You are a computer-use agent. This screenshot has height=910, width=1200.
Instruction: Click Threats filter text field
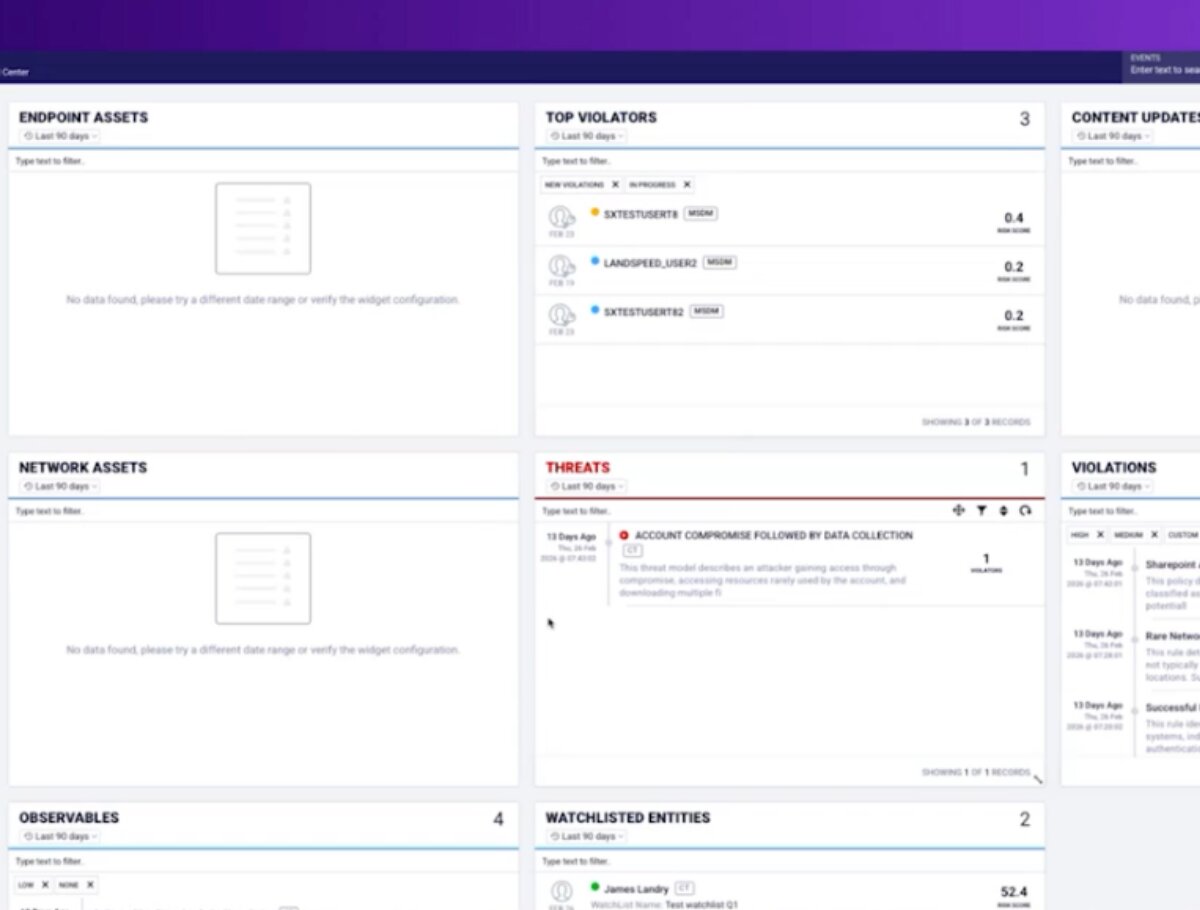740,511
